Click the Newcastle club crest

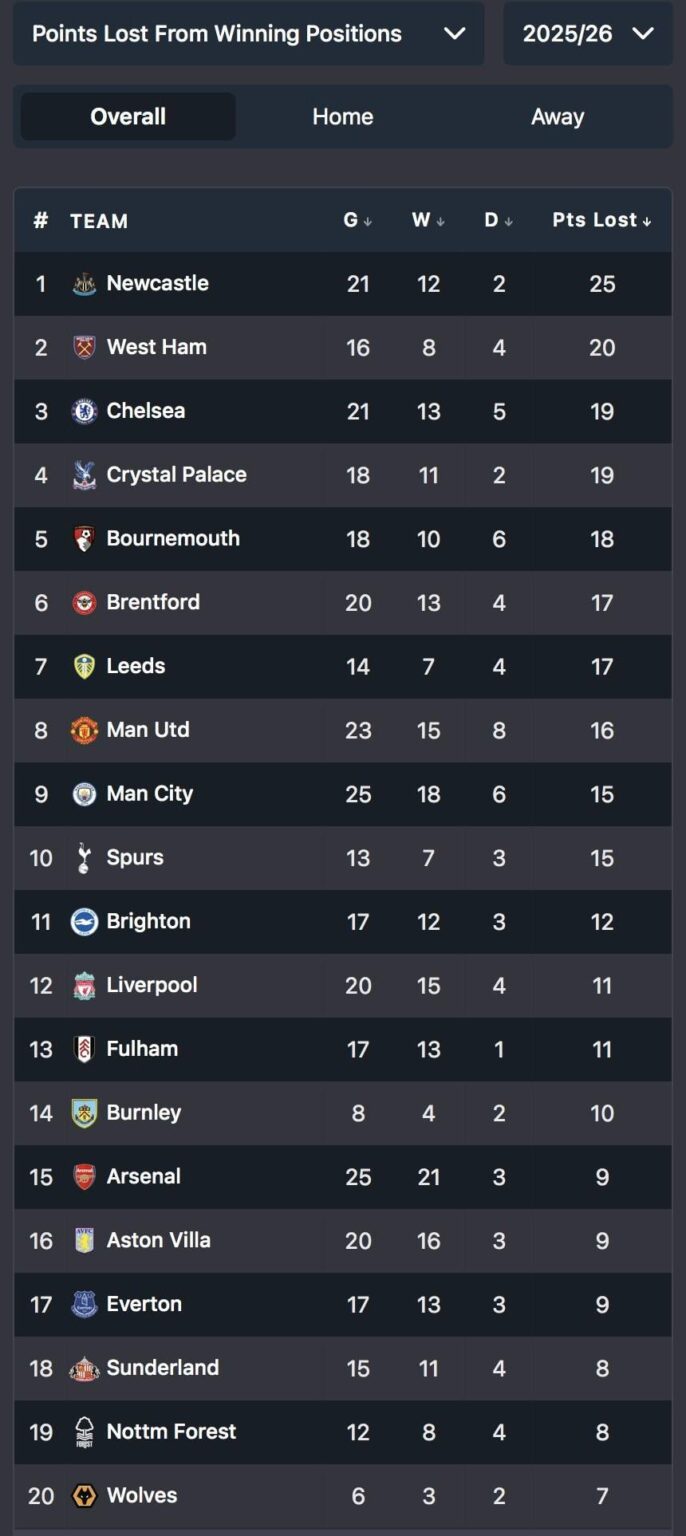[86, 284]
